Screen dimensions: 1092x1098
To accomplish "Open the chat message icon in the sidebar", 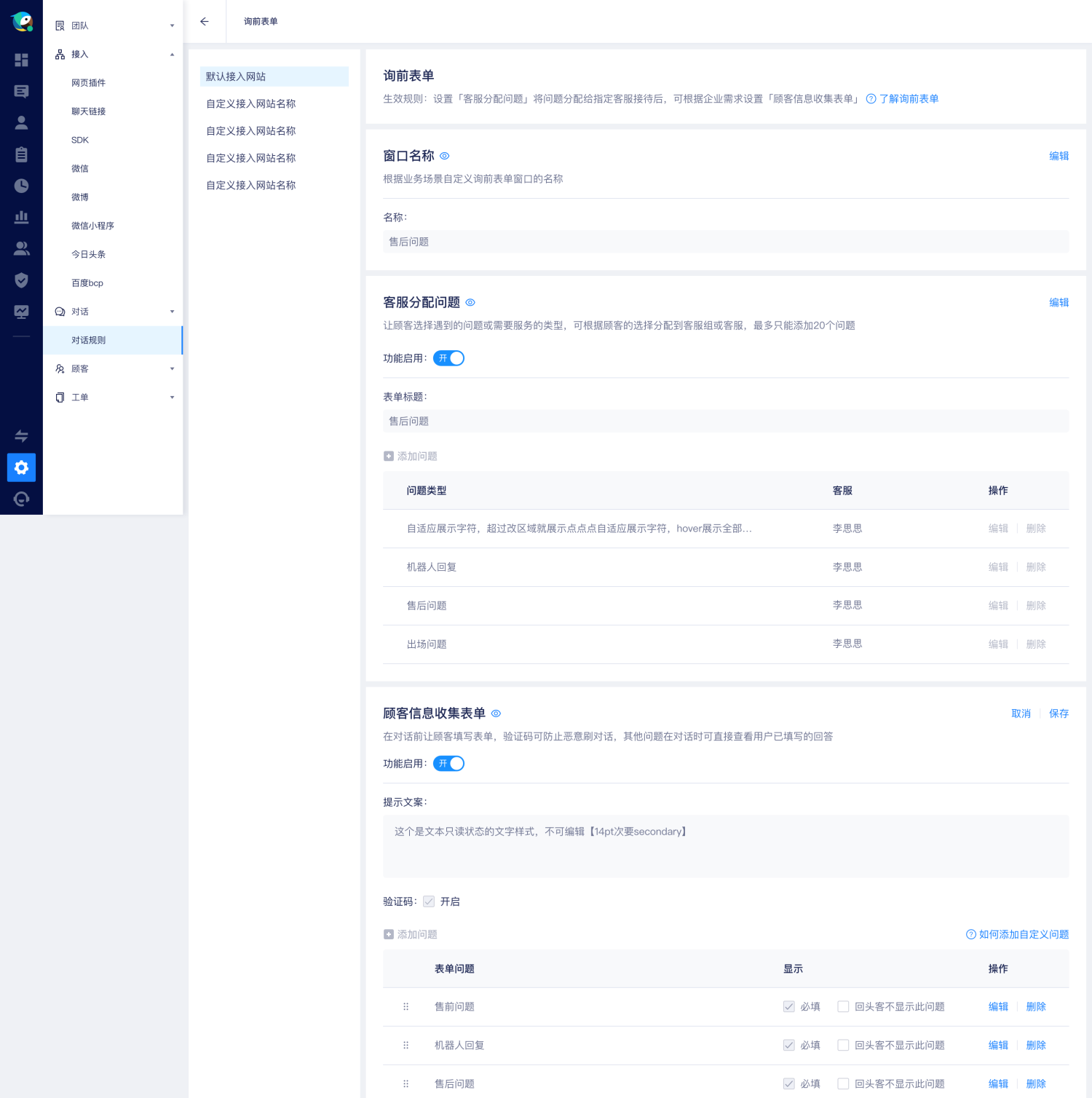I will coord(22,91).
